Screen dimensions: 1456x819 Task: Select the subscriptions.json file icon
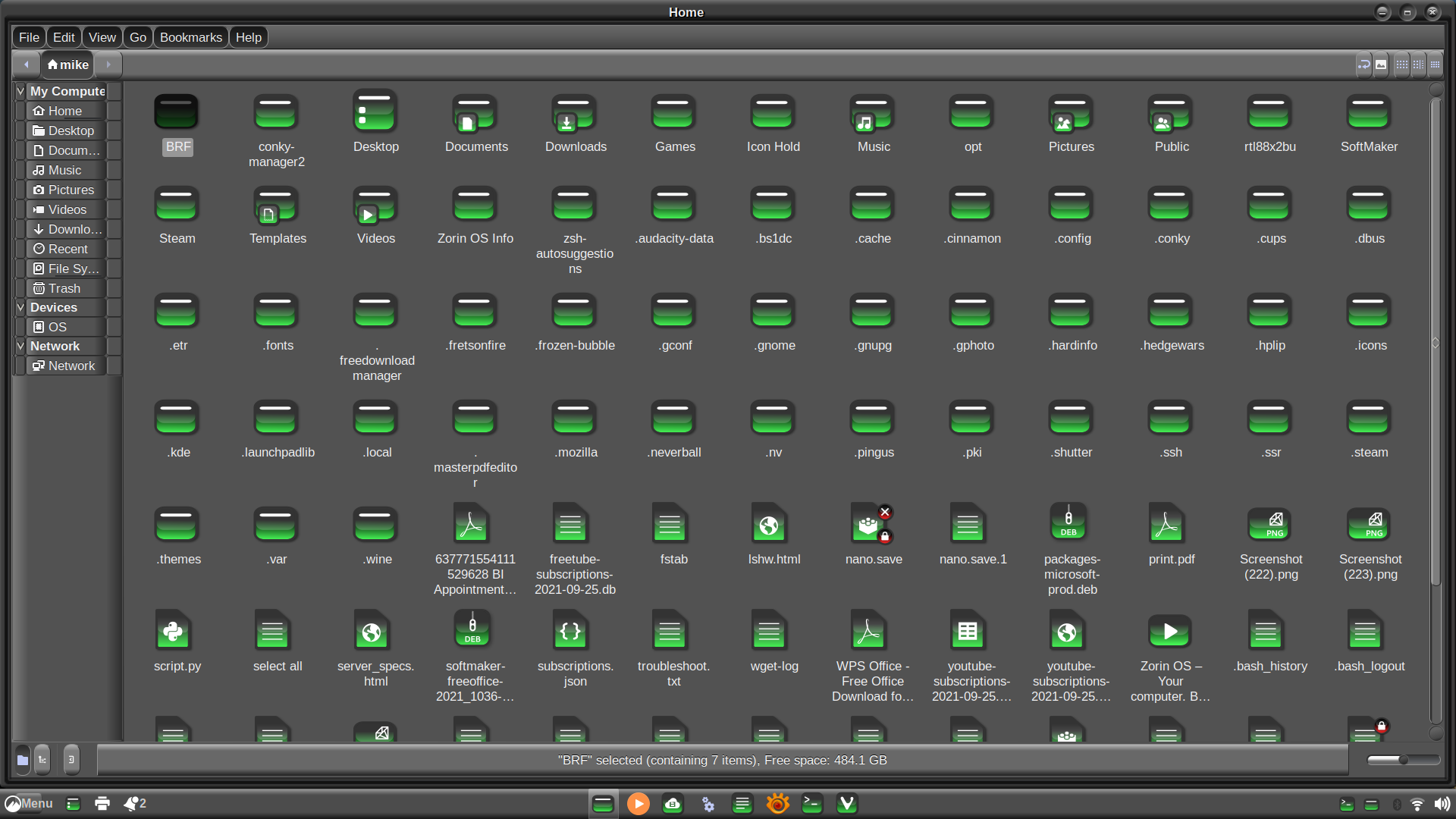pyautogui.click(x=571, y=630)
